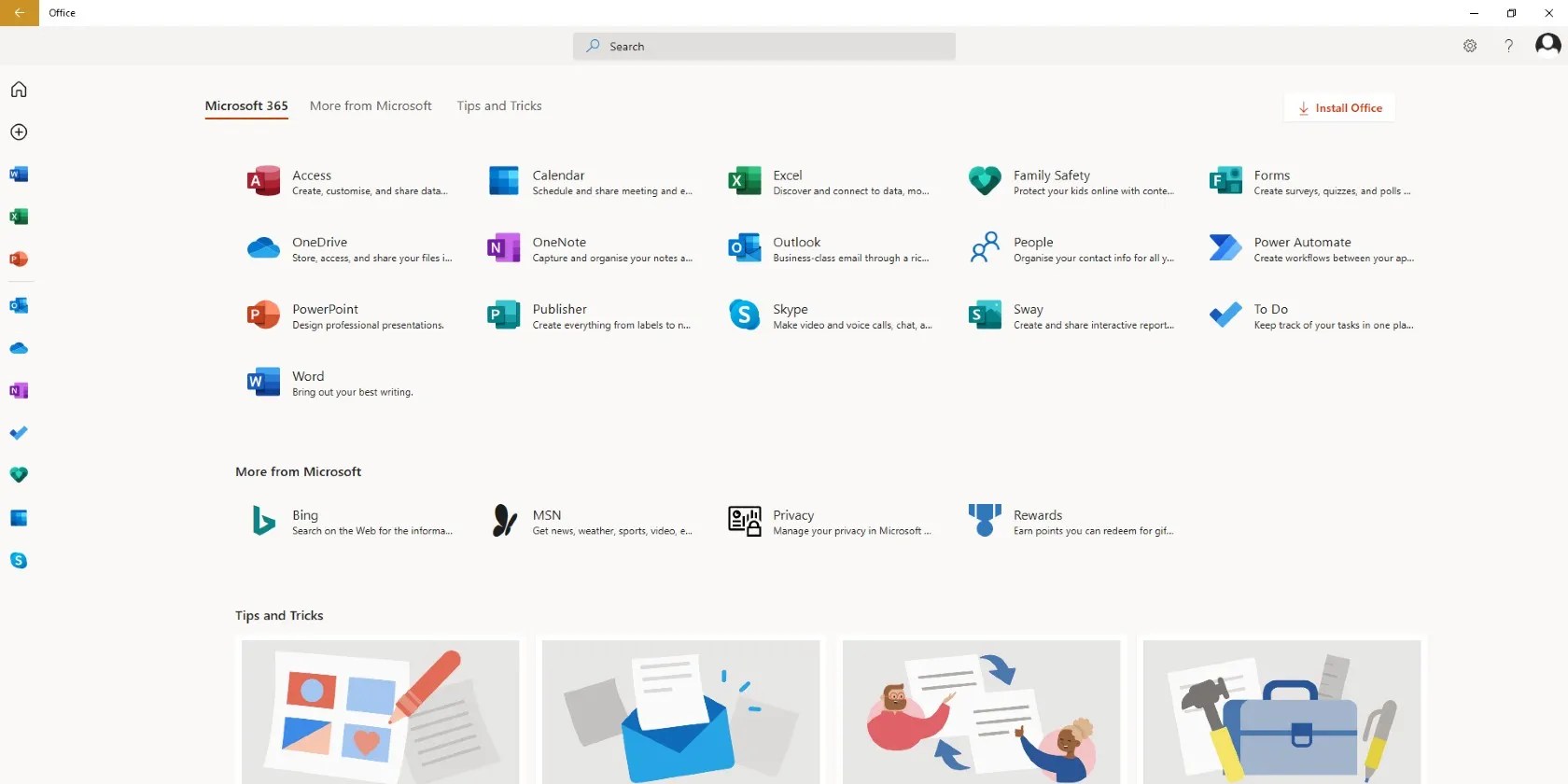
Task: Open the Outlook tile in the app grid
Action: pos(830,248)
